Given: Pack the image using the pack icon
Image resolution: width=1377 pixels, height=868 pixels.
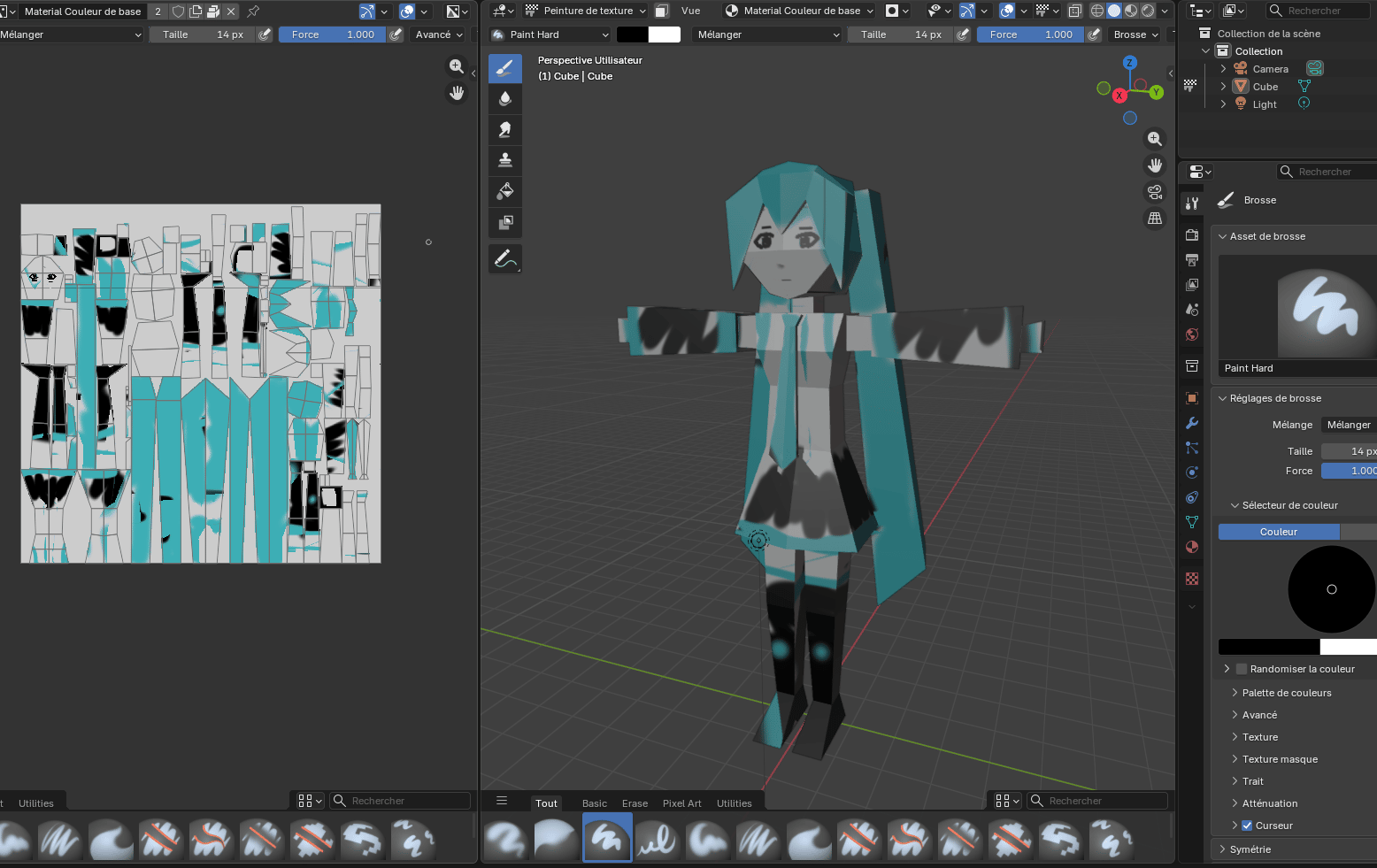Looking at the screenshot, I should click(x=213, y=12).
